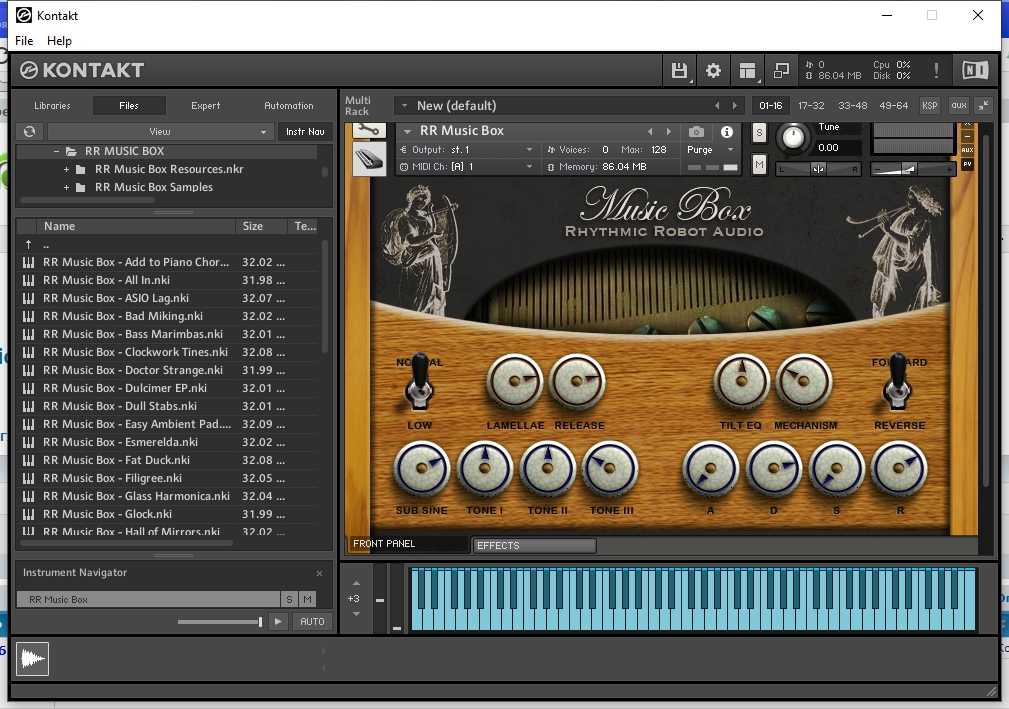Viewport: 1009px width, 709px height.
Task: Click the Sub Sine knob
Action: tap(421, 468)
